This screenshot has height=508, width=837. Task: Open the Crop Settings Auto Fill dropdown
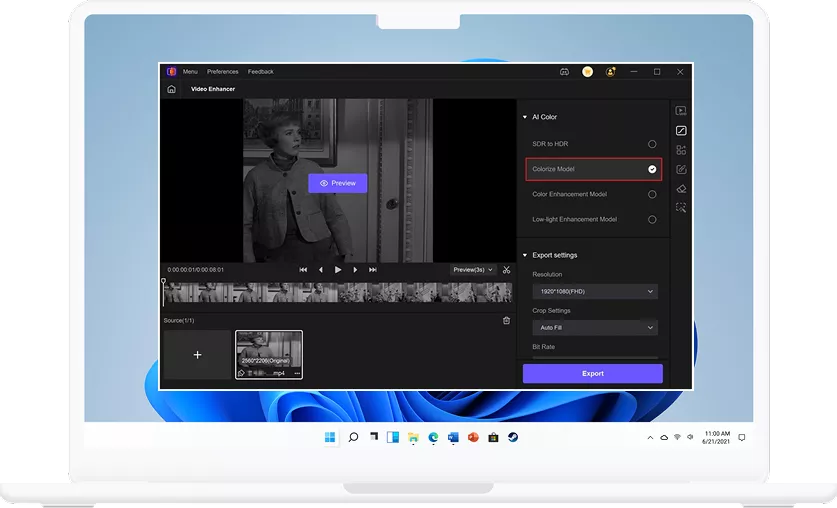[595, 328]
